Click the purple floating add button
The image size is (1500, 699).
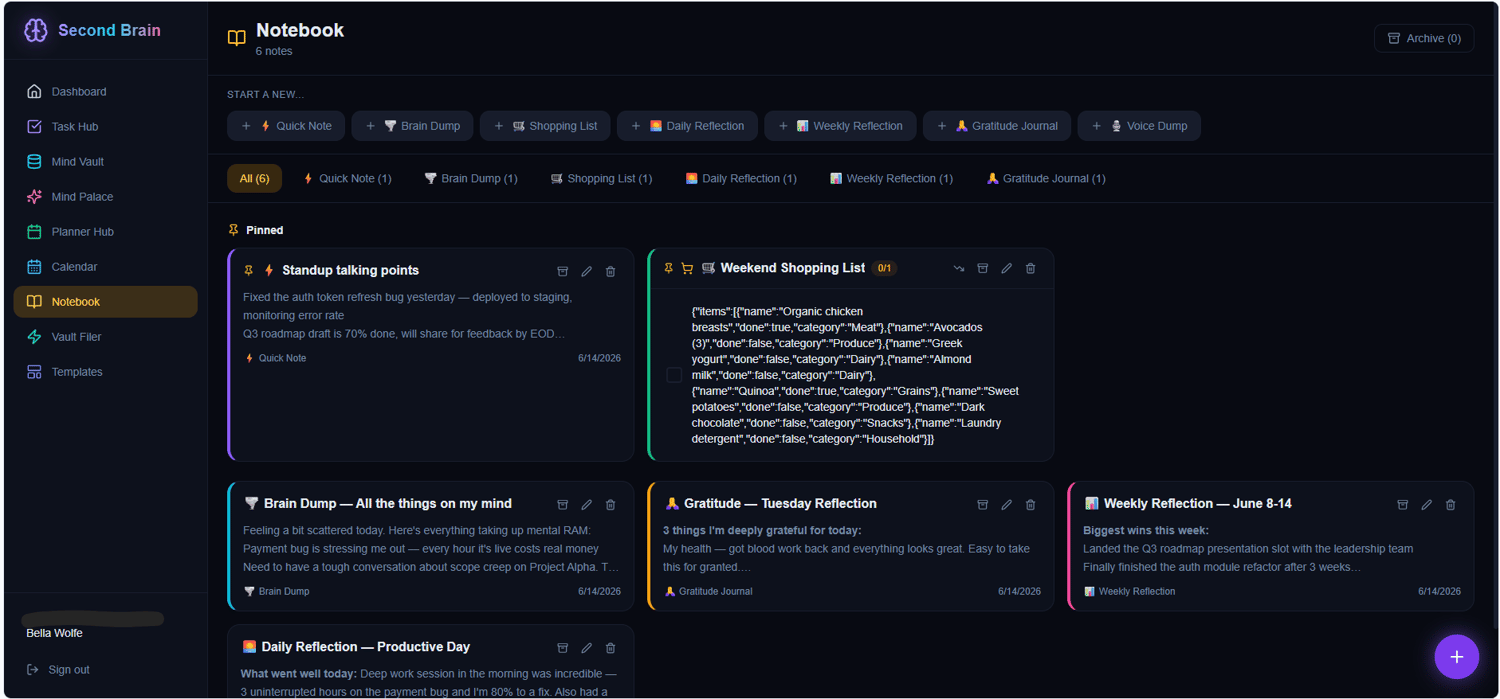[1456, 657]
